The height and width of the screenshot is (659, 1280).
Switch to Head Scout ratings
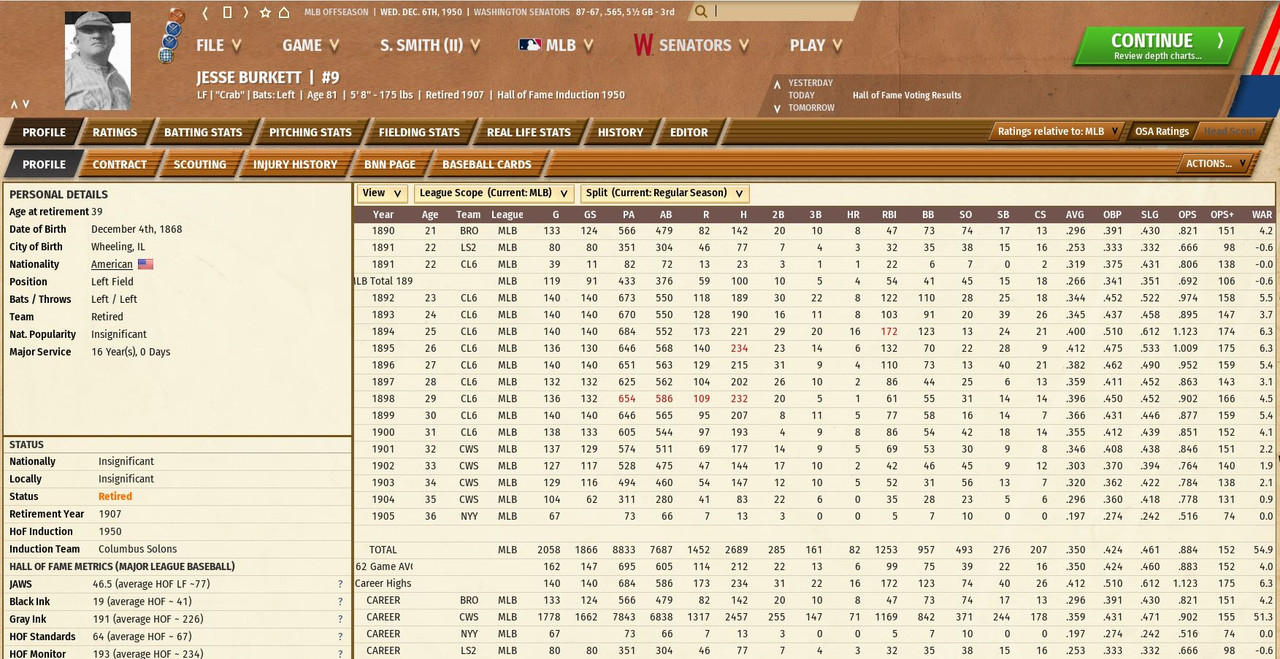tap(1229, 131)
